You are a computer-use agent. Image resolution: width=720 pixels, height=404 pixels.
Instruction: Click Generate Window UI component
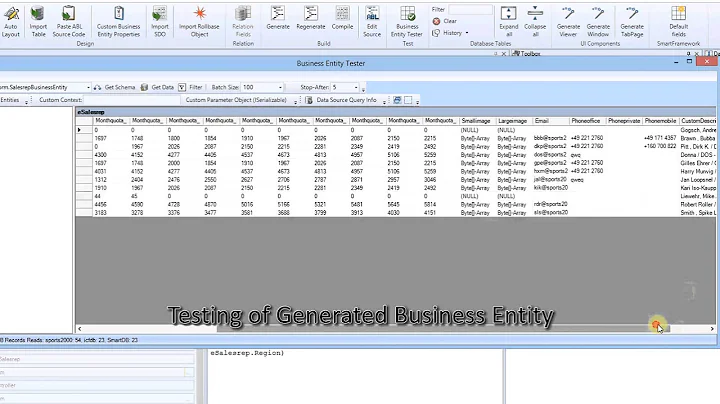coord(598,22)
